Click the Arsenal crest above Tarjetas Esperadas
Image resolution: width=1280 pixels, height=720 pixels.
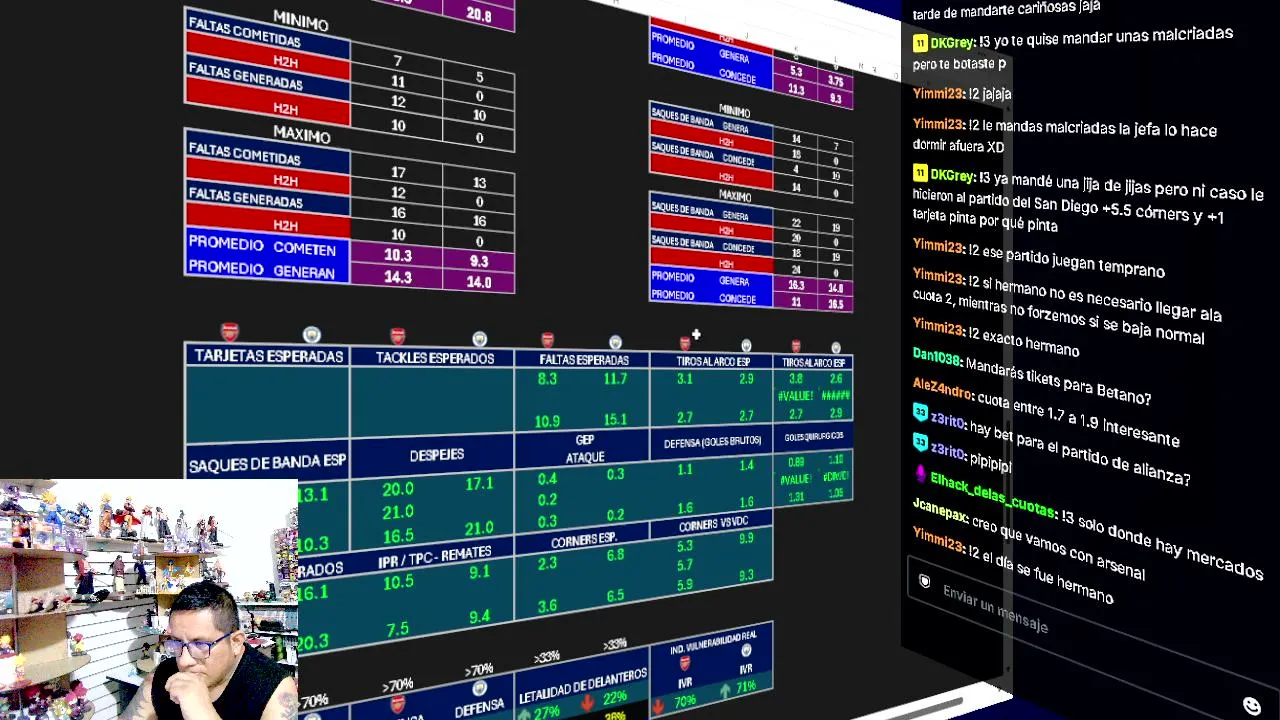pyautogui.click(x=230, y=332)
